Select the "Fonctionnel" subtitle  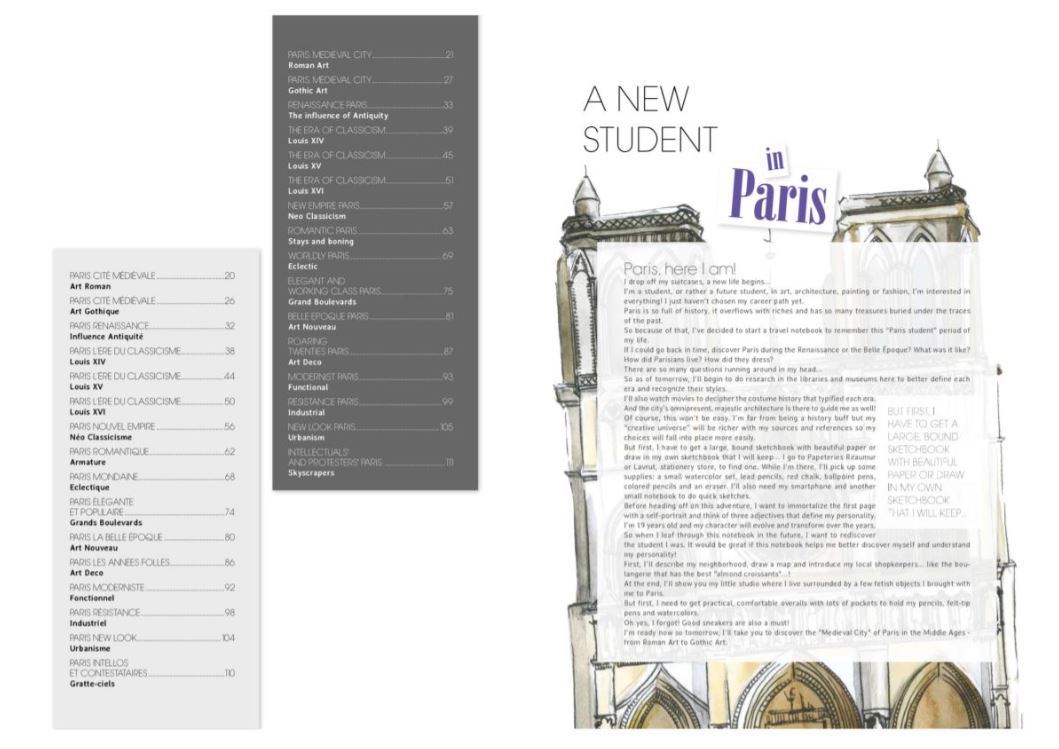coord(92,598)
